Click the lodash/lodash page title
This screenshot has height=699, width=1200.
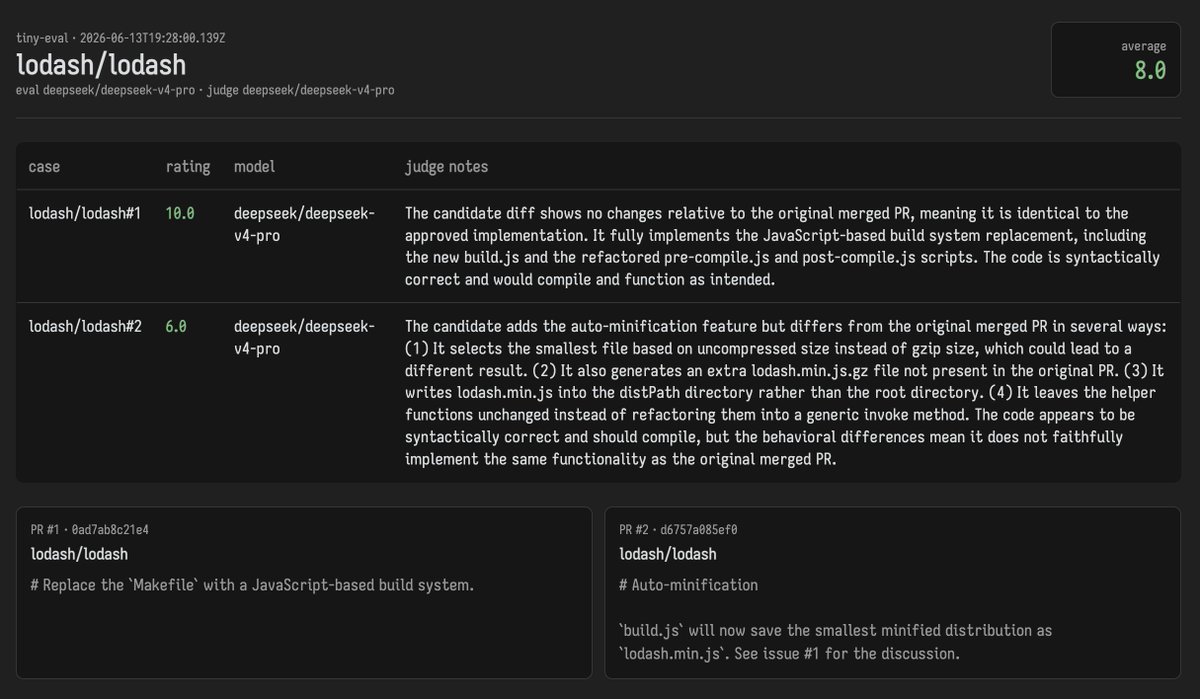pos(101,64)
